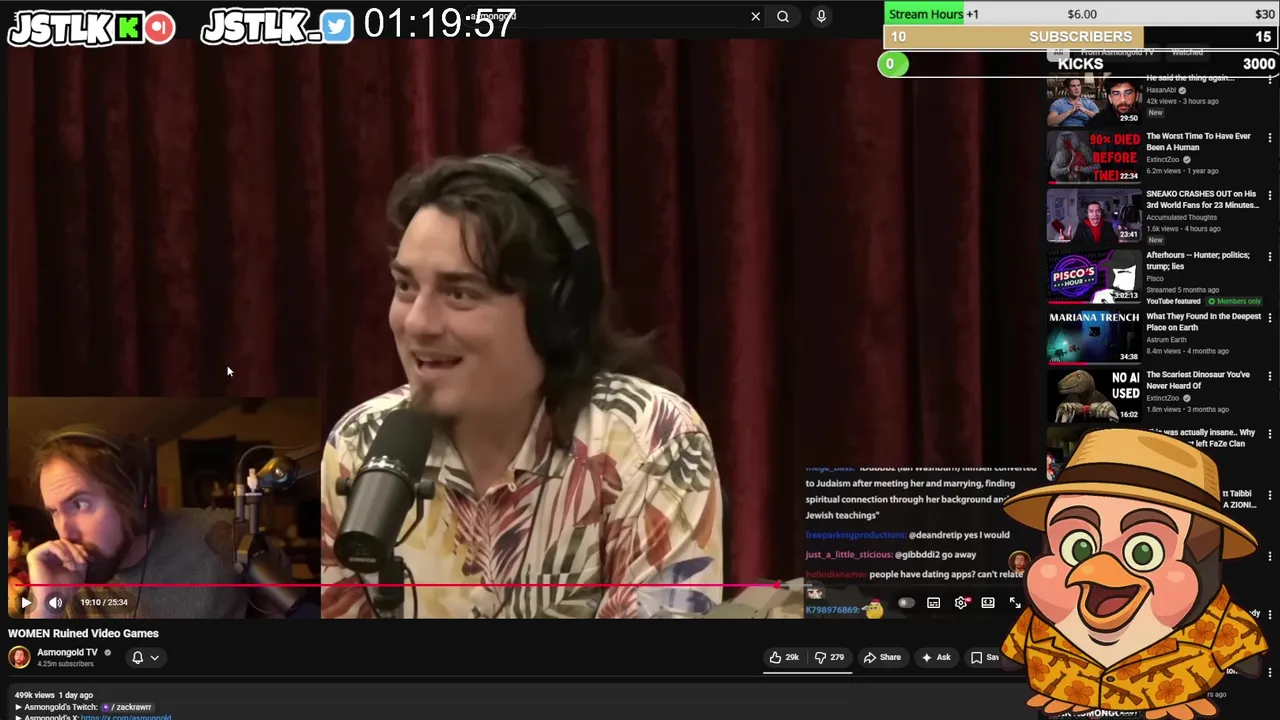The height and width of the screenshot is (720, 1280).
Task: Open 'He said the thing again' video thumbnail
Action: pyautogui.click(x=1094, y=100)
